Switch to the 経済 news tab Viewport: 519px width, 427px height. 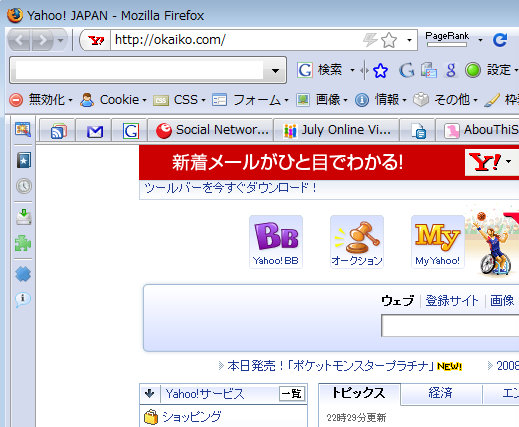(x=441, y=393)
